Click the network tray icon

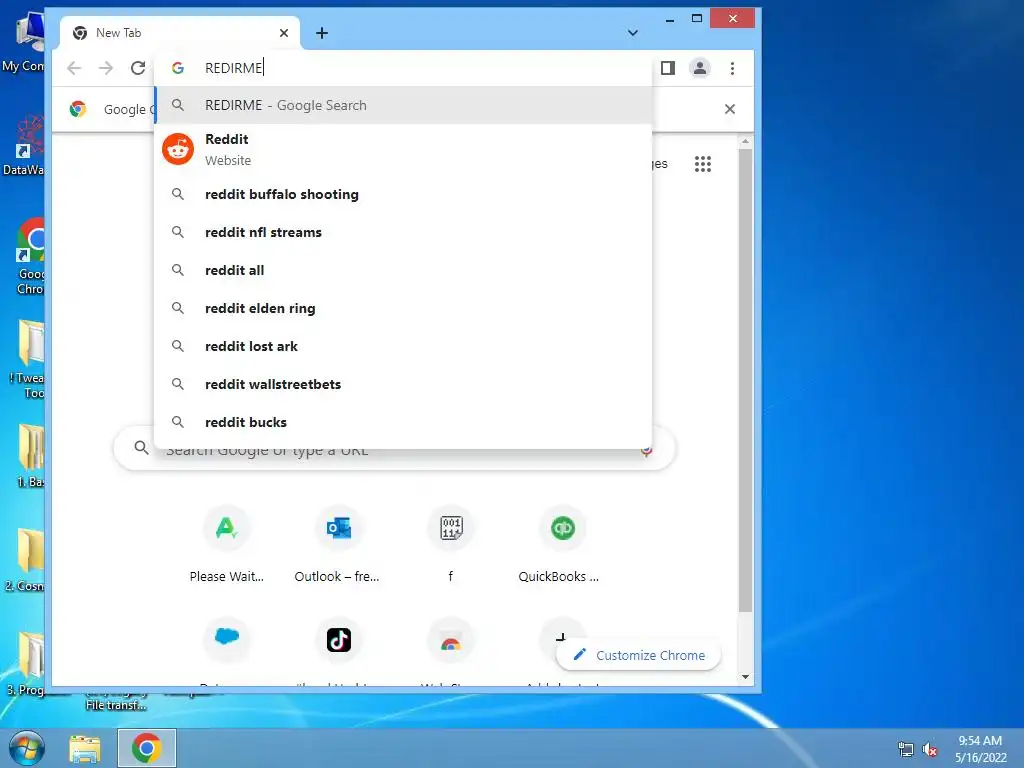905,750
